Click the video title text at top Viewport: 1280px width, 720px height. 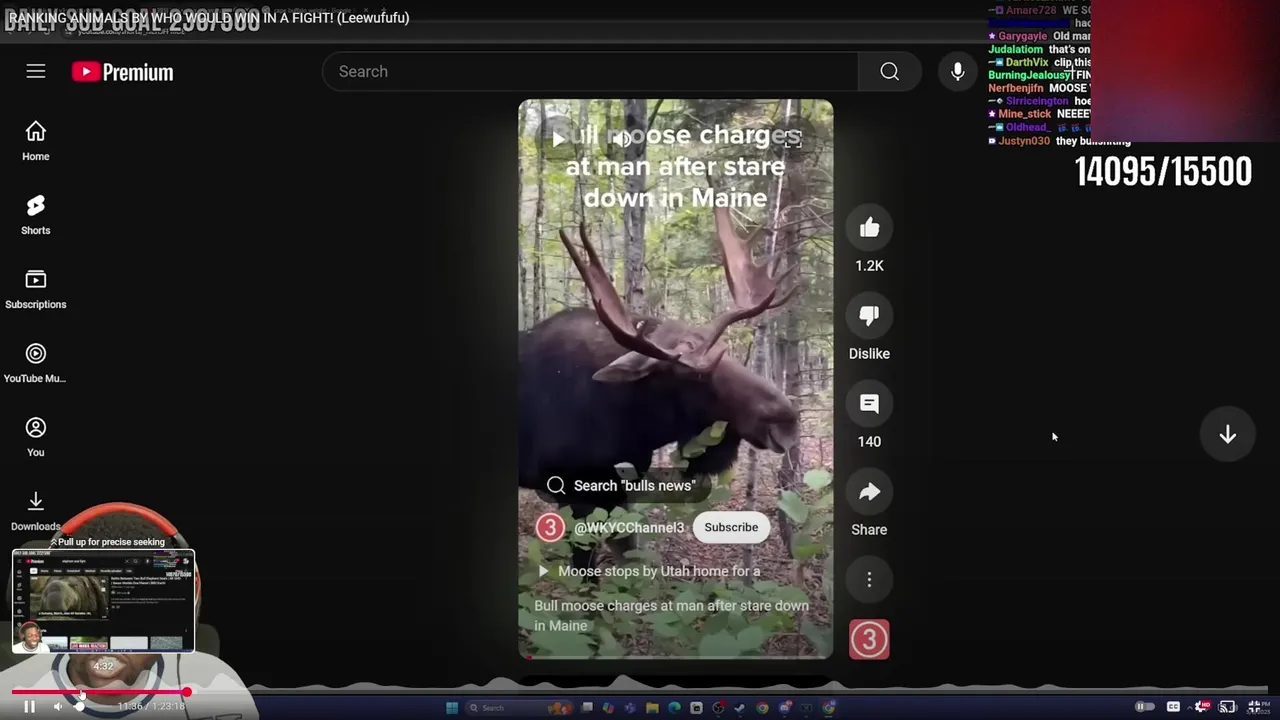(208, 17)
